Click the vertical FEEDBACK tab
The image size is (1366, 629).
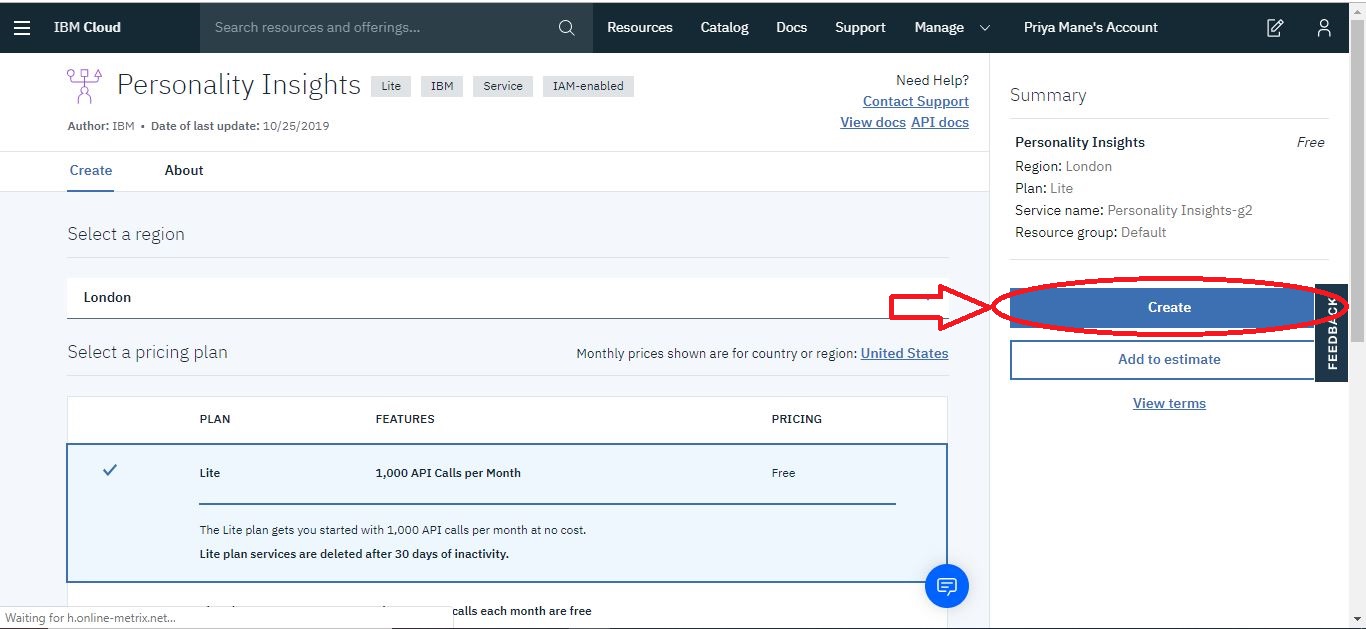[1332, 333]
